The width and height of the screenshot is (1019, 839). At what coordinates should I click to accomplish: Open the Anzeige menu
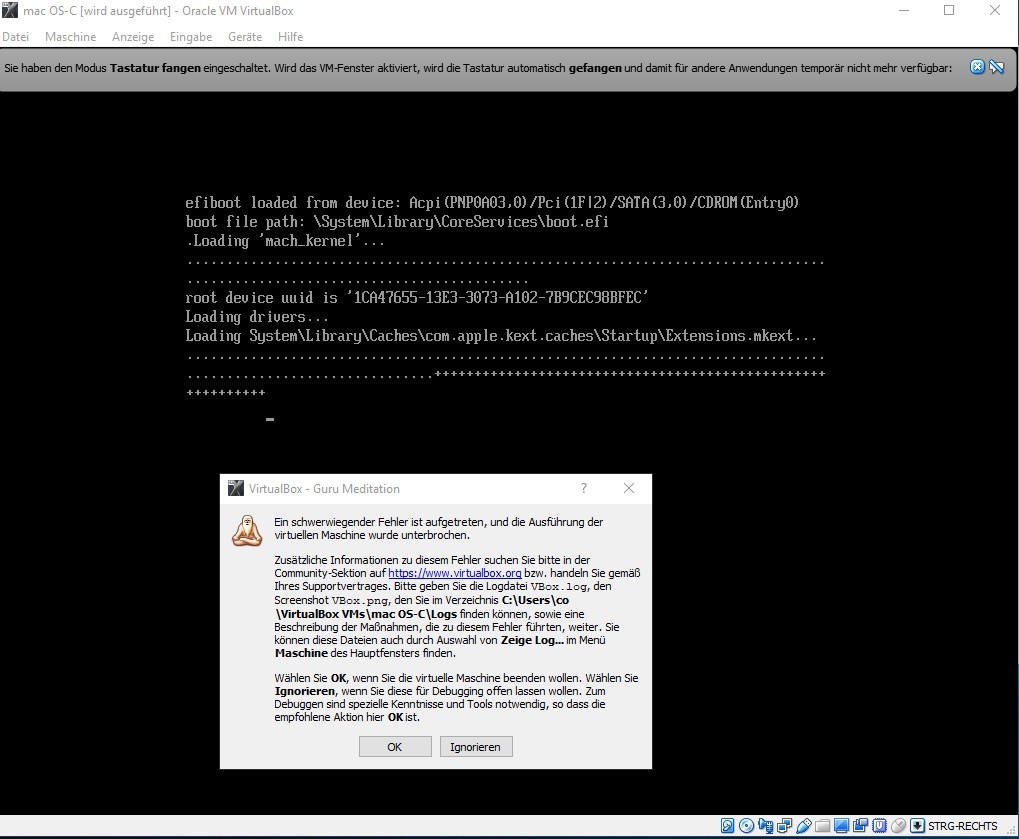click(x=133, y=37)
